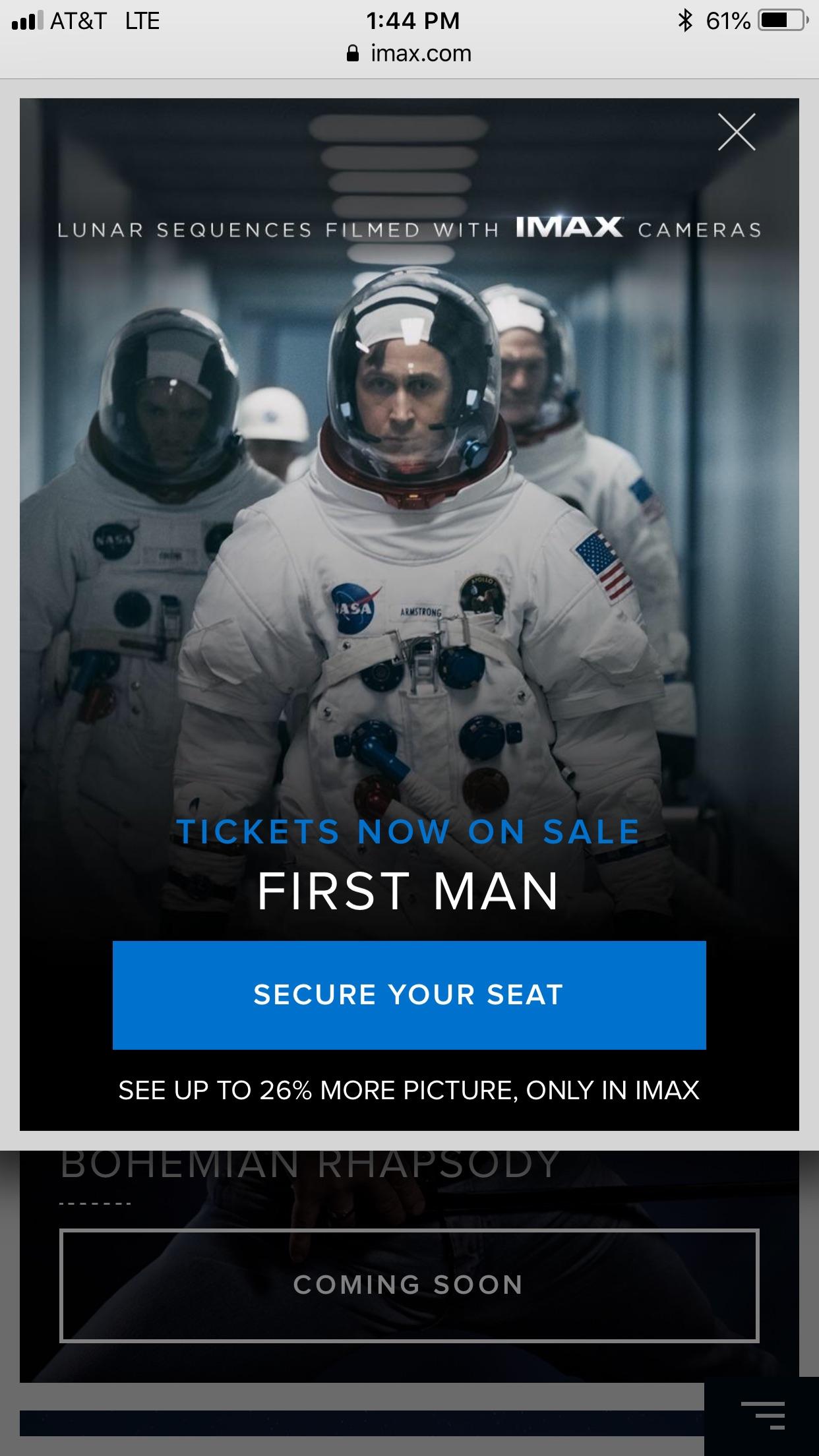Tap the battery indicator in the status bar
Viewport: 819px width, 1456px height.
781,20
